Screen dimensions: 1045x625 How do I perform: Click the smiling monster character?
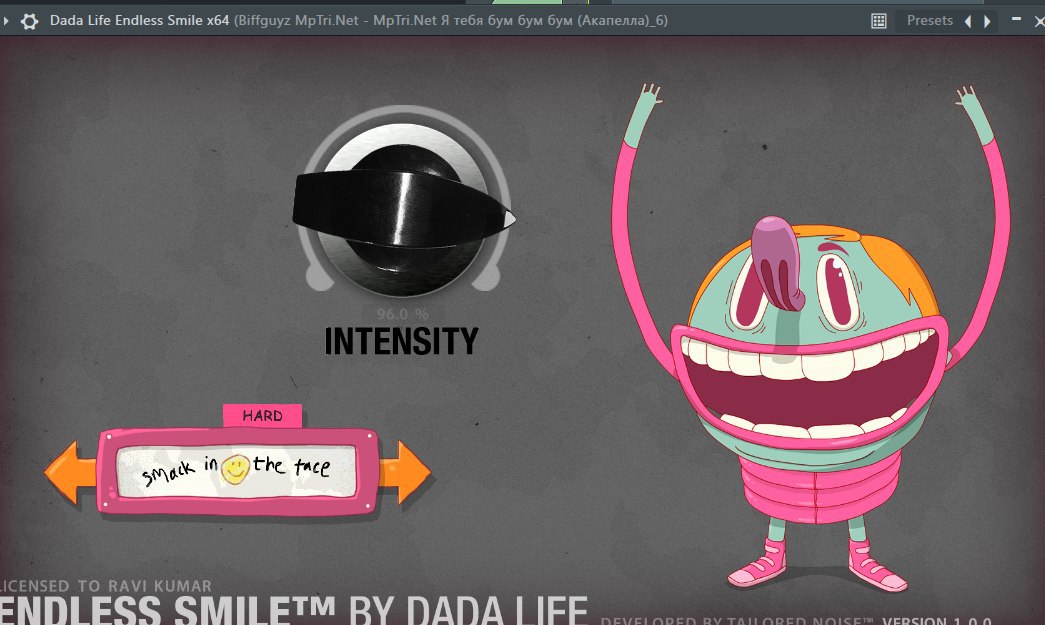810,338
